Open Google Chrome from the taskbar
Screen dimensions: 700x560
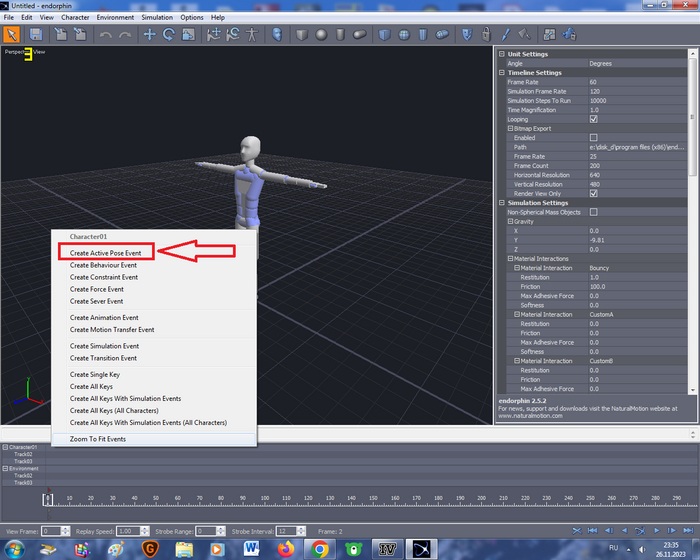pos(319,548)
